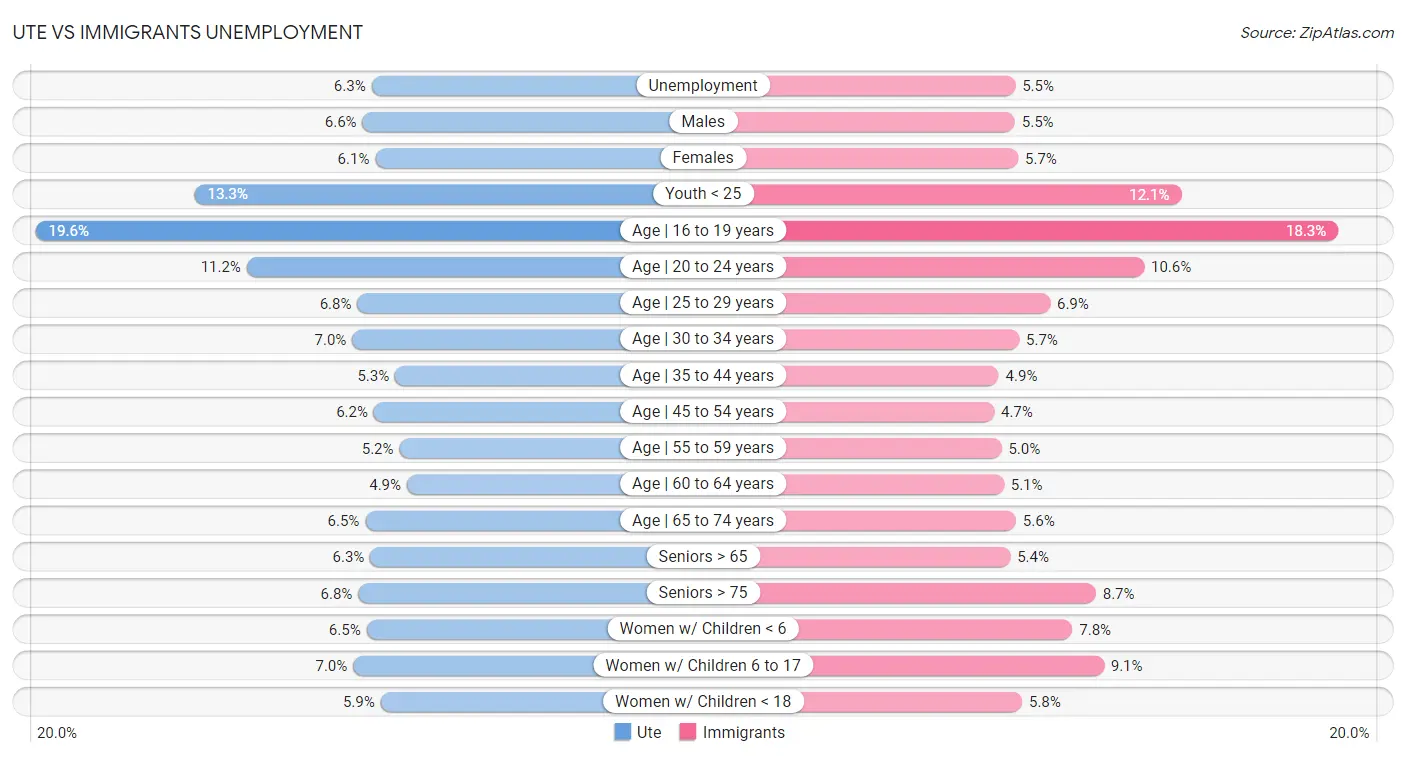Viewport: 1406px width, 757px height.
Task: Click the pink Immigrants legend swatch
Action: point(688,732)
